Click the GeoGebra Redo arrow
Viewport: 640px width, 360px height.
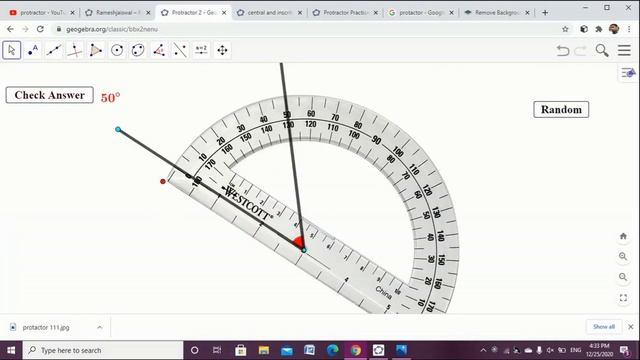click(580, 50)
